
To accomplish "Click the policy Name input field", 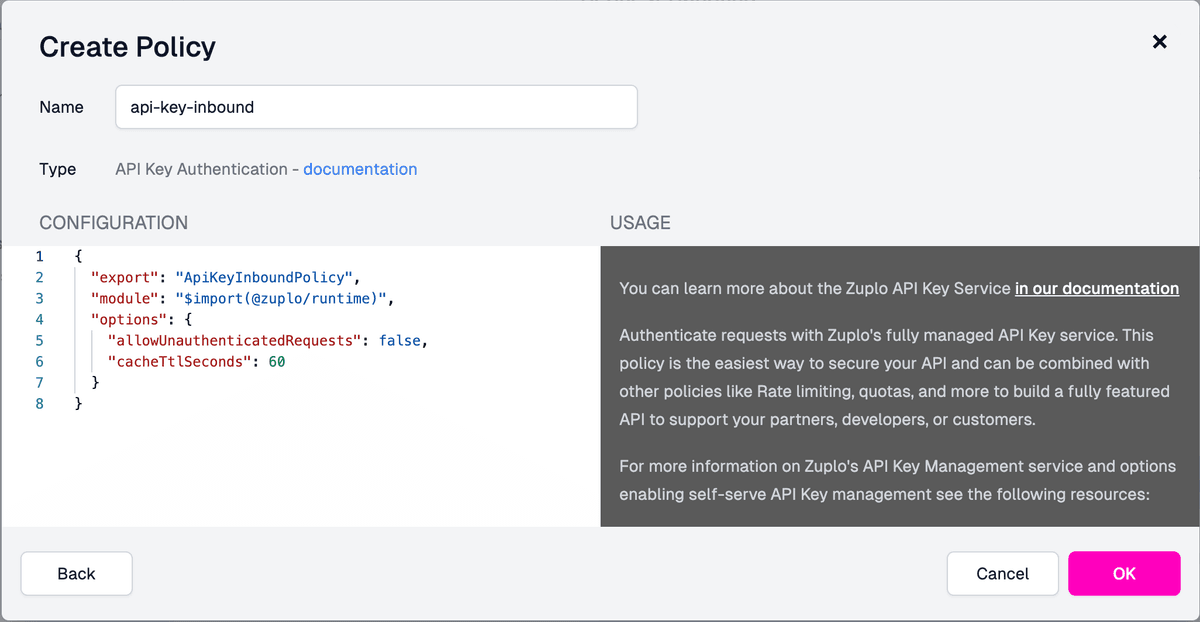I will pyautogui.click(x=376, y=107).
